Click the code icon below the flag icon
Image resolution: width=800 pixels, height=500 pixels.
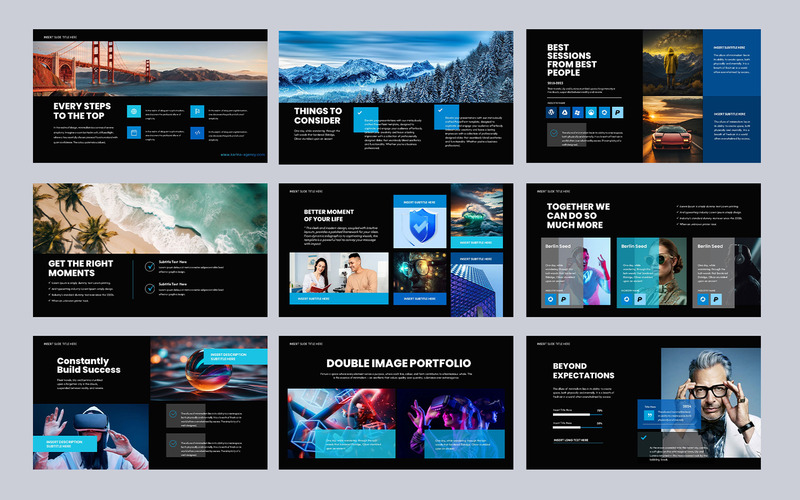[198, 133]
